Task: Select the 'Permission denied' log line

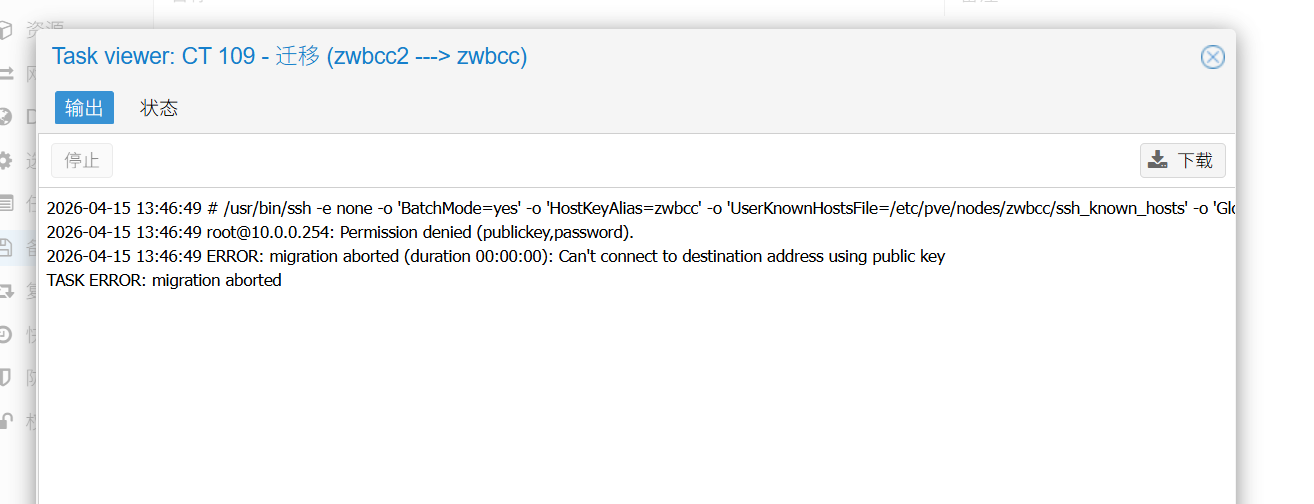Action: [x=340, y=232]
